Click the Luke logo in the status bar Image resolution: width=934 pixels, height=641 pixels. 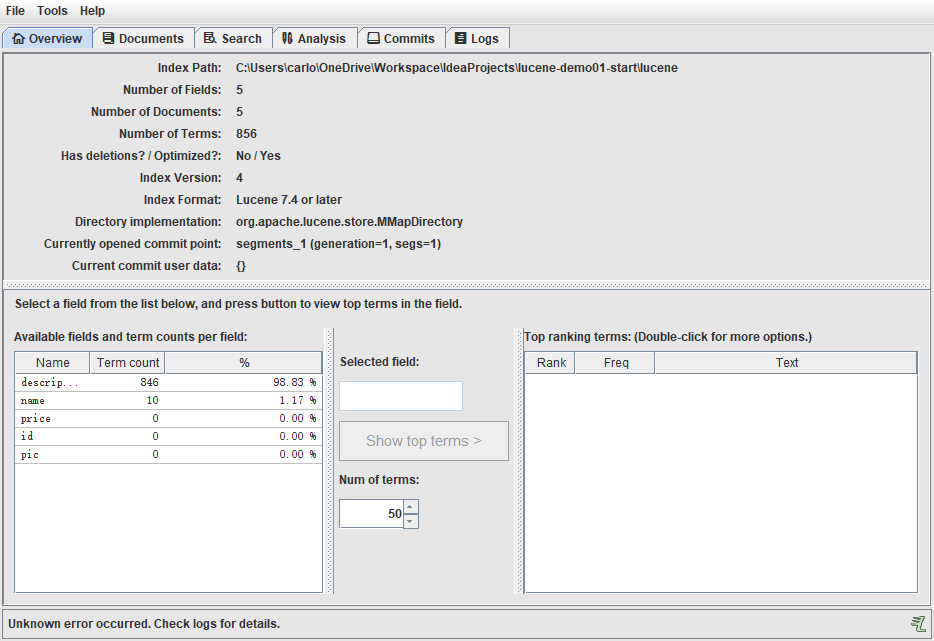click(918, 624)
